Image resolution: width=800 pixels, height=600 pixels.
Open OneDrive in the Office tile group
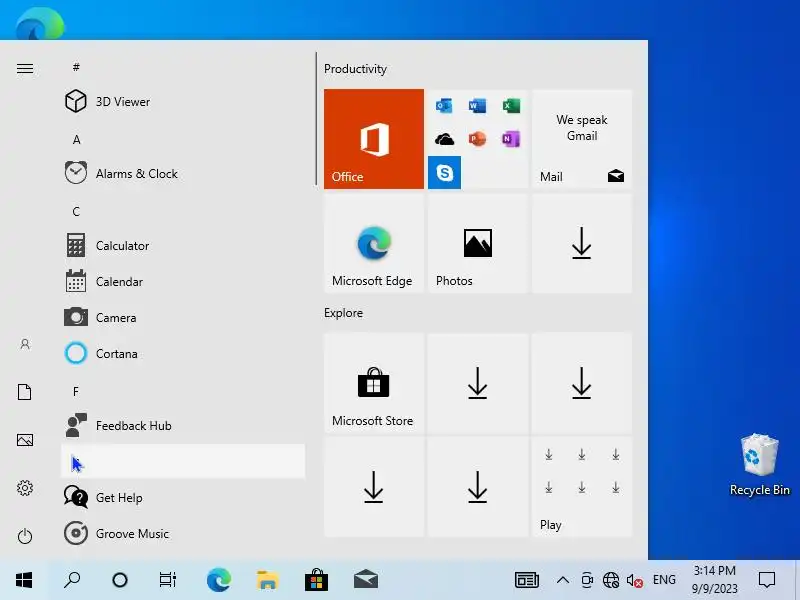pyautogui.click(x=444, y=139)
